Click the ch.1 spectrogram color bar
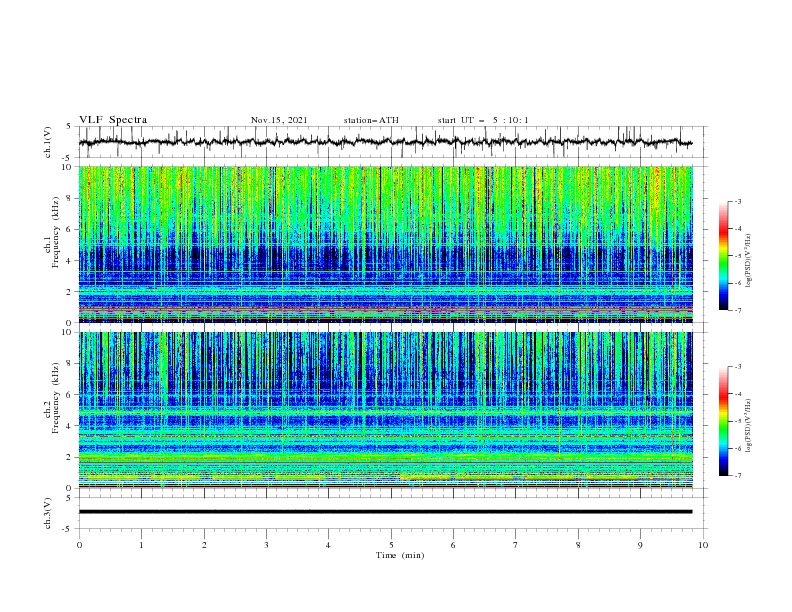The width and height of the screenshot is (792, 612). pos(724,256)
